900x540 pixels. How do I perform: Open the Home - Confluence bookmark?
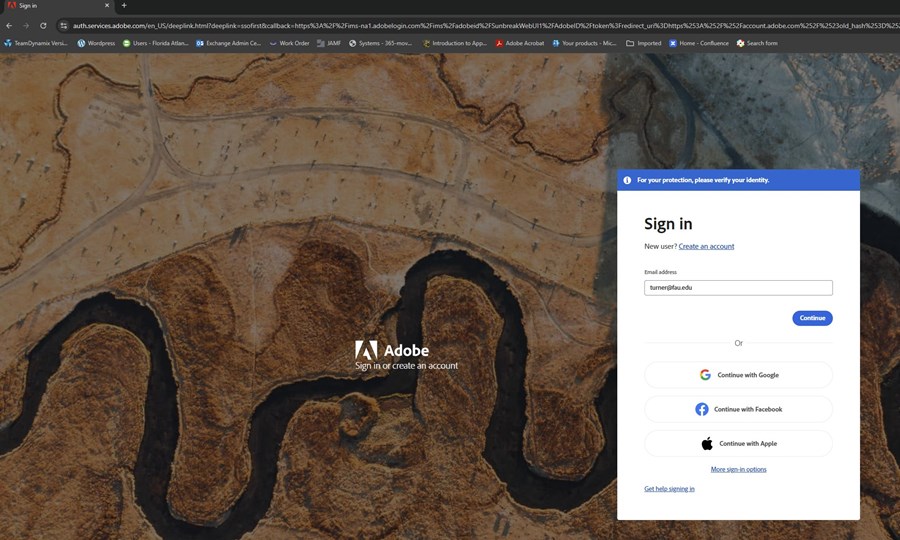(699, 43)
